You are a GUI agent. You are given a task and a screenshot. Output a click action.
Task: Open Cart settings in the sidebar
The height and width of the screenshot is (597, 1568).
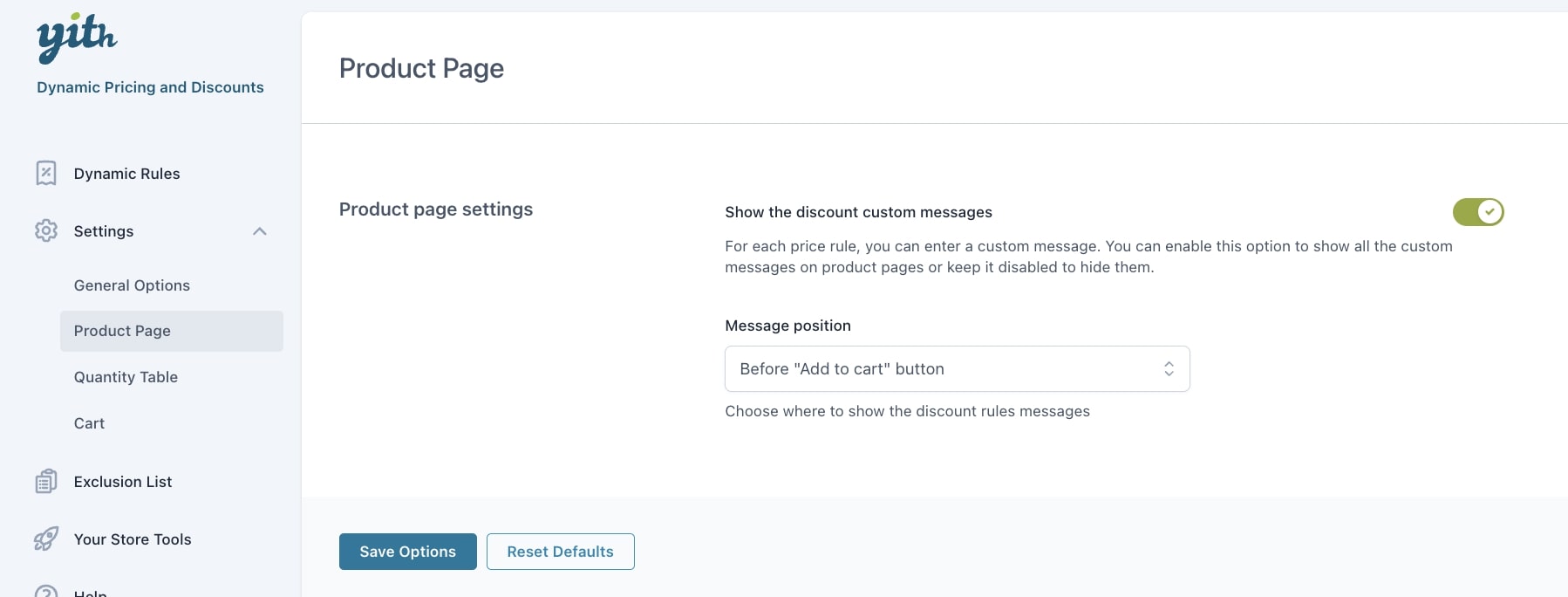[x=89, y=423]
